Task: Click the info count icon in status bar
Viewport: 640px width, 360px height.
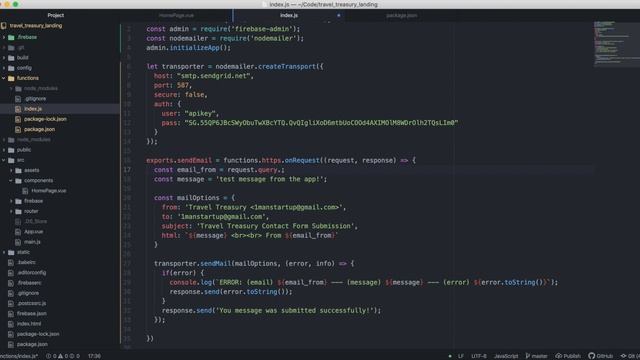Action: tap(72, 356)
